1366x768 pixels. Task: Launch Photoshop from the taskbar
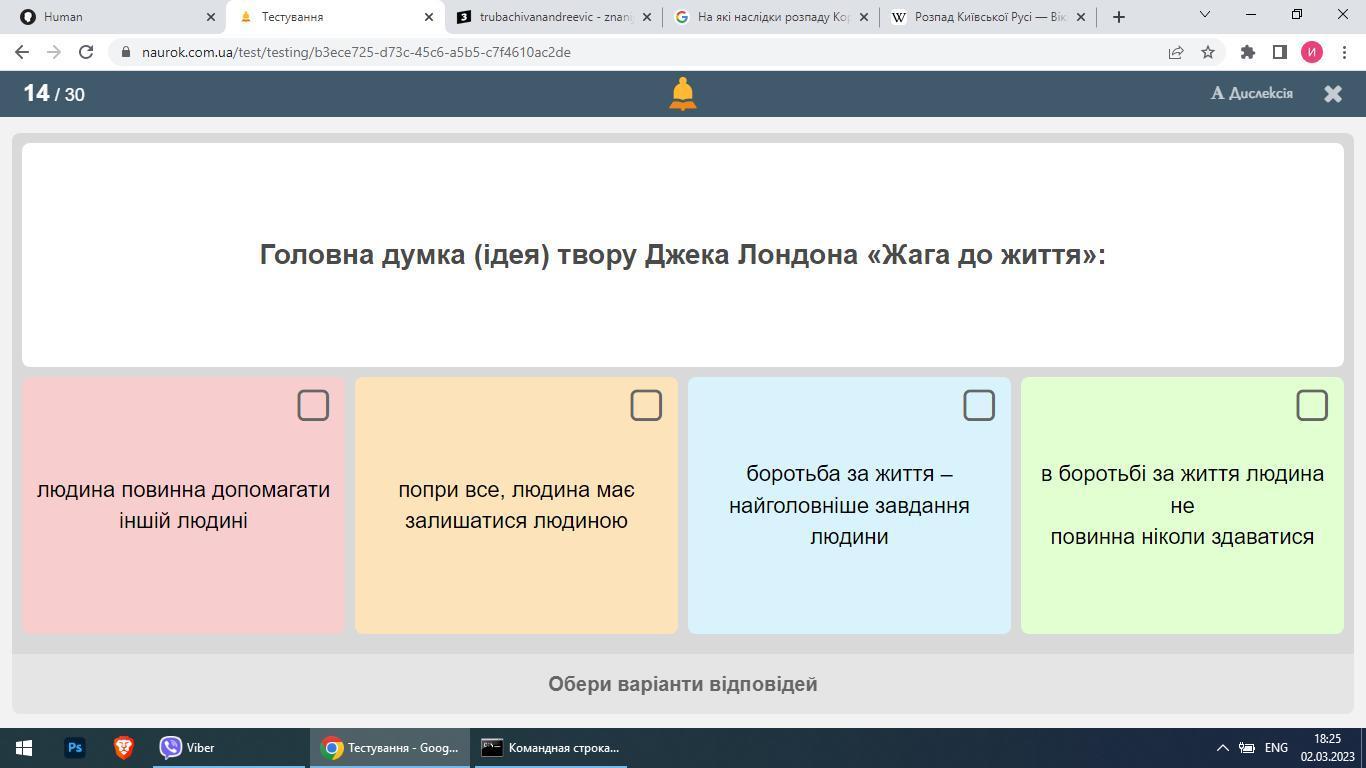coord(75,748)
